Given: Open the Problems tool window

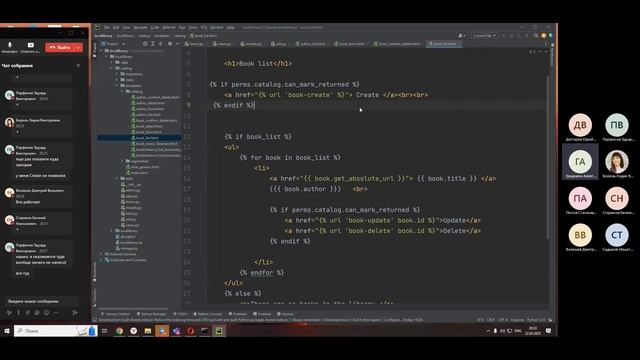Looking at the screenshot, I should (x=238, y=314).
